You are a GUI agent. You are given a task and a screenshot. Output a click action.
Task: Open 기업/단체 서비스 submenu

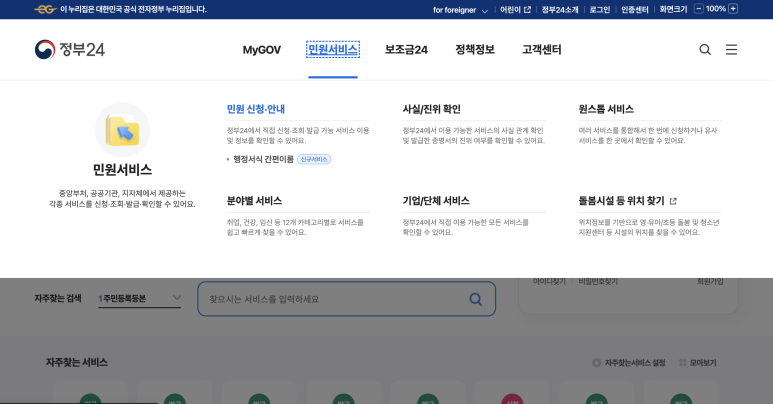[x=436, y=201]
